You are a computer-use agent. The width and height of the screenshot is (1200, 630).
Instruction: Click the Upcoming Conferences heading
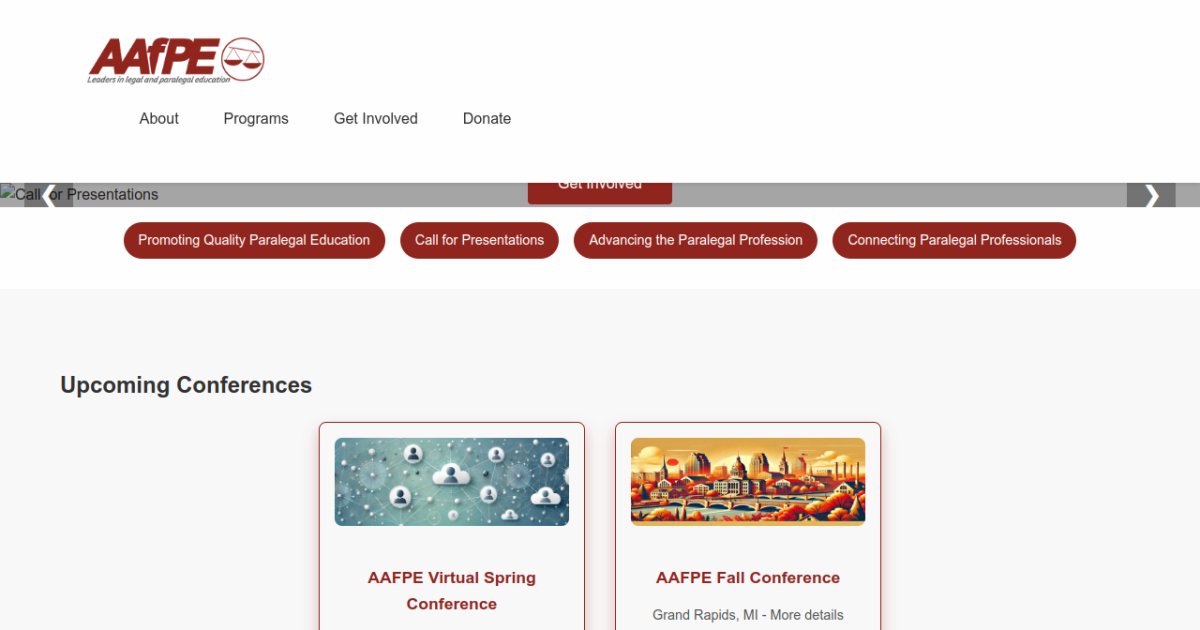(186, 385)
